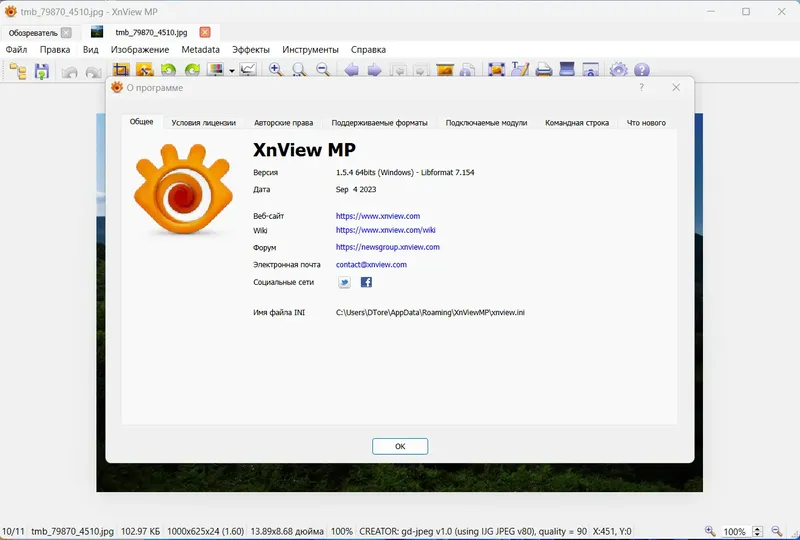The height and width of the screenshot is (540, 800).
Task: Click the Save As floppy disk icon
Action: [42, 70]
